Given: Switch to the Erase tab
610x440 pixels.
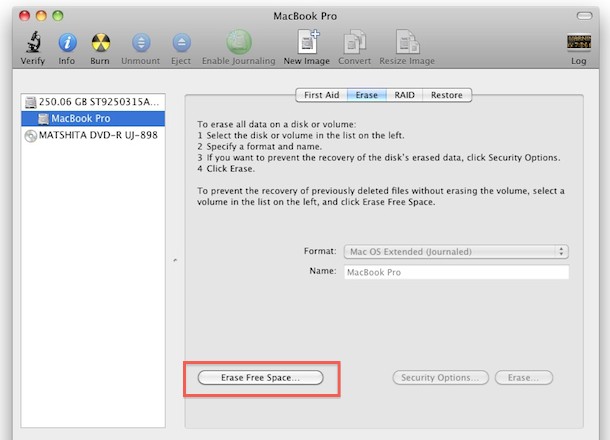Looking at the screenshot, I should (366, 95).
